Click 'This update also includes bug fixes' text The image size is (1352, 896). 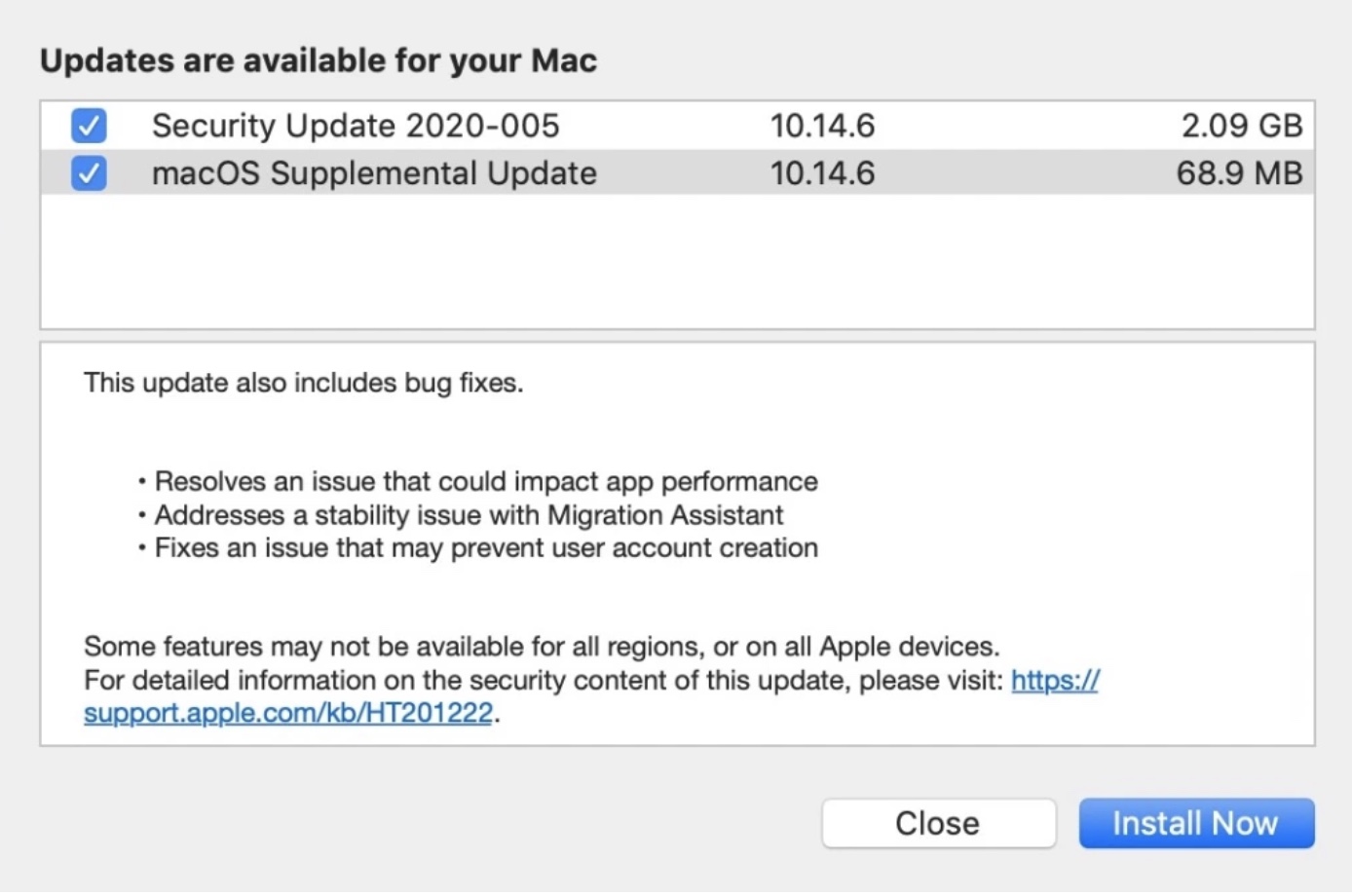(x=303, y=383)
